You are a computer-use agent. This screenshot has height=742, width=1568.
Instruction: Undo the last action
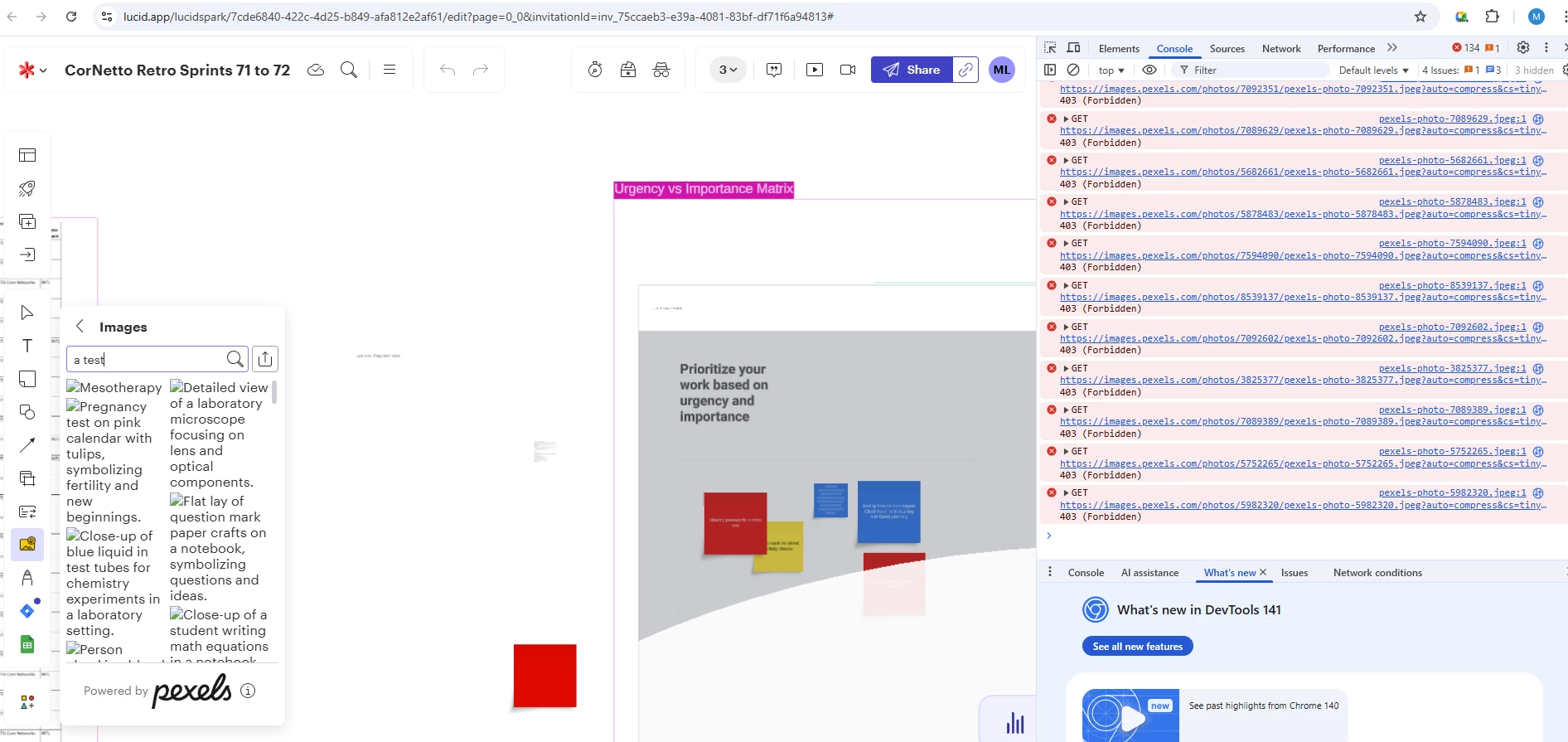pyautogui.click(x=448, y=70)
